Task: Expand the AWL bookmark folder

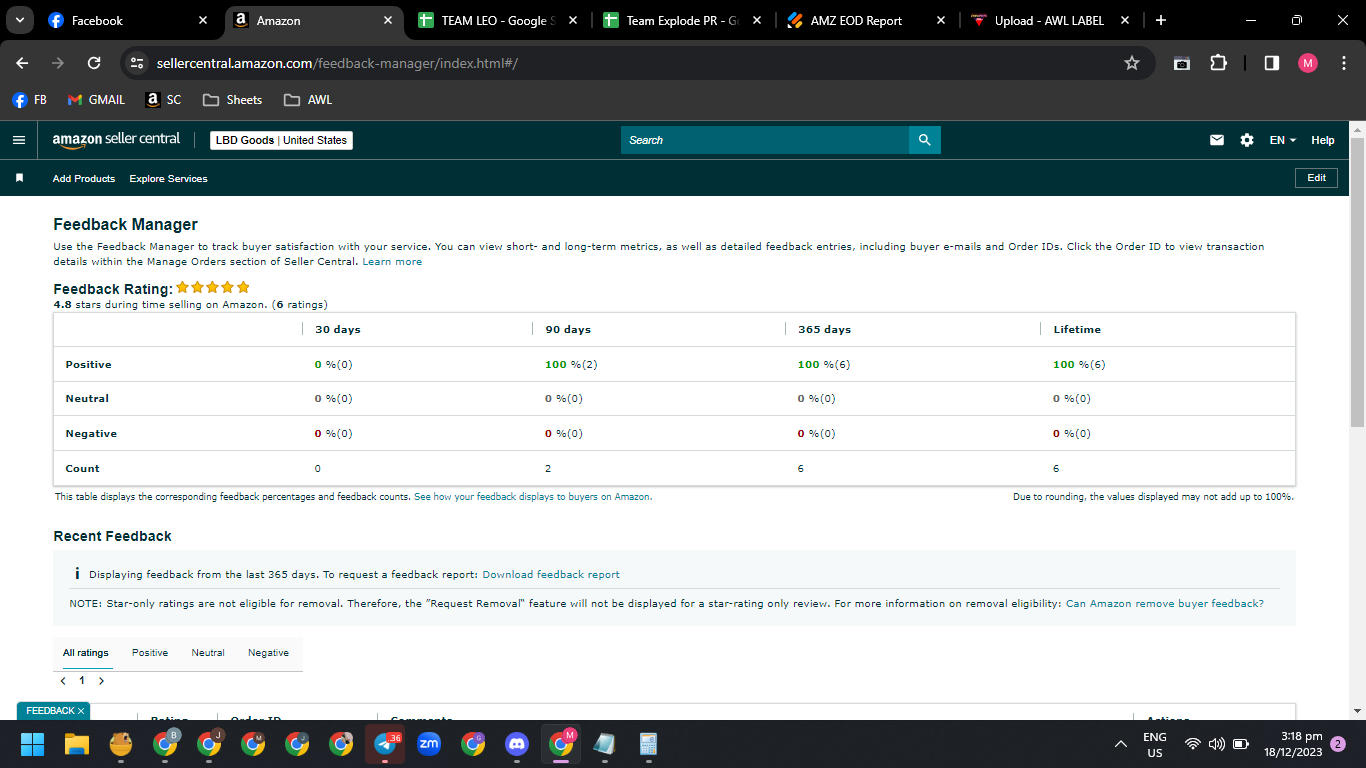Action: (308, 100)
